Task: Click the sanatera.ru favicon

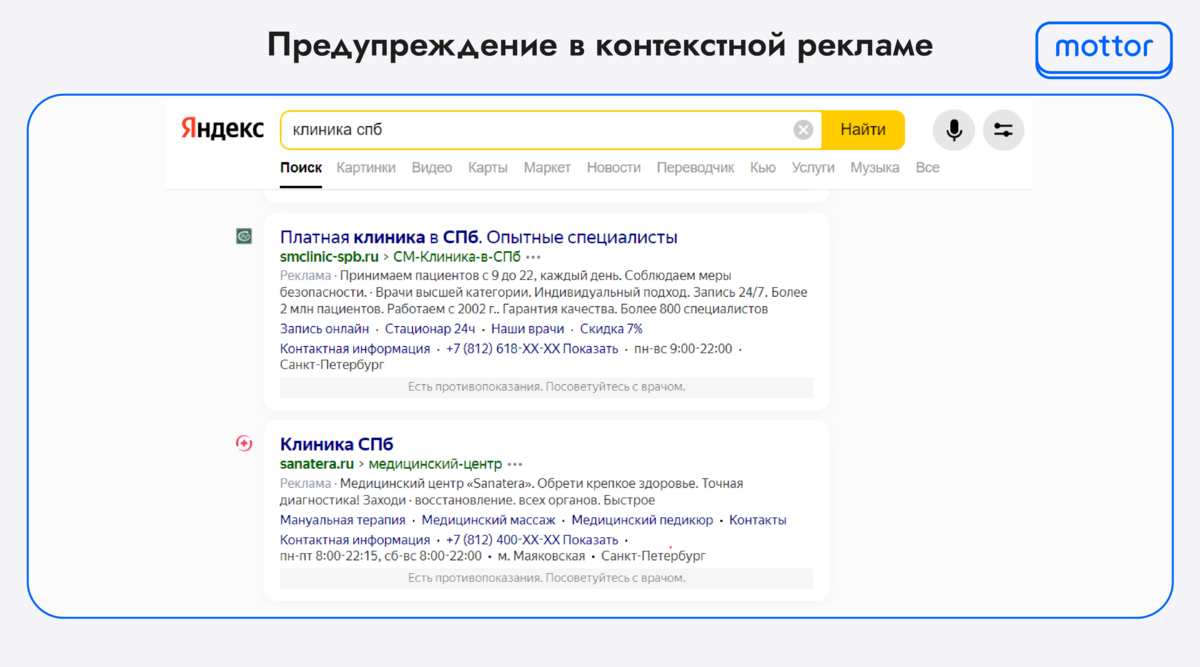Action: (x=244, y=443)
